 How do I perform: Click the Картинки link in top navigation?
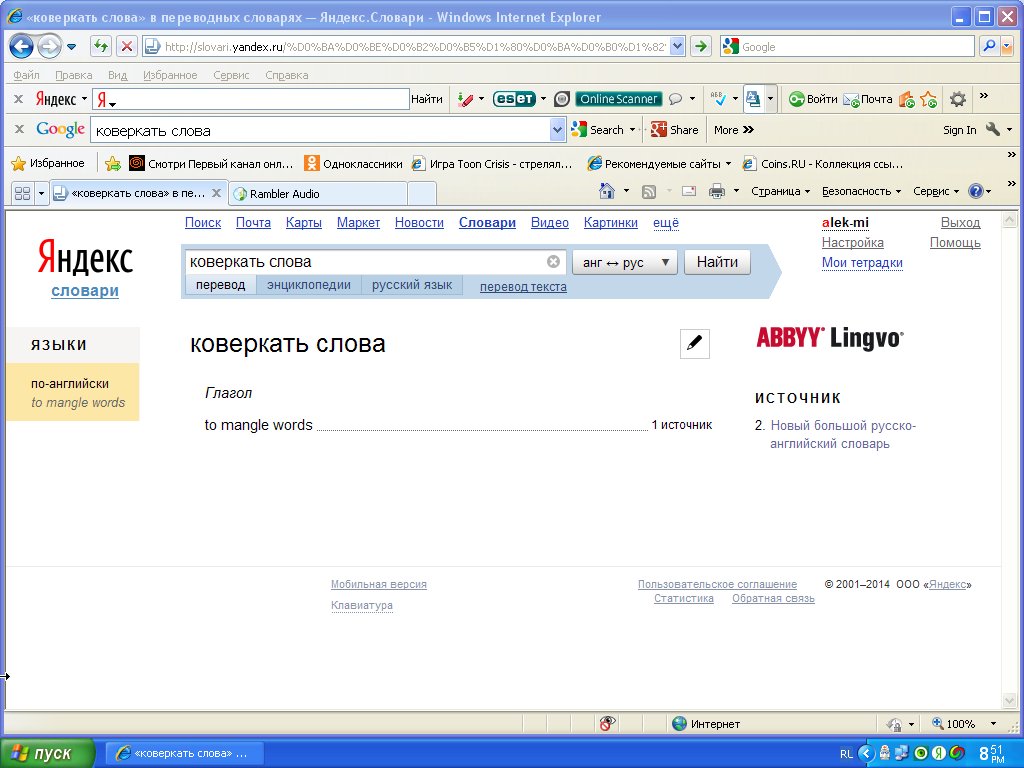[x=611, y=223]
